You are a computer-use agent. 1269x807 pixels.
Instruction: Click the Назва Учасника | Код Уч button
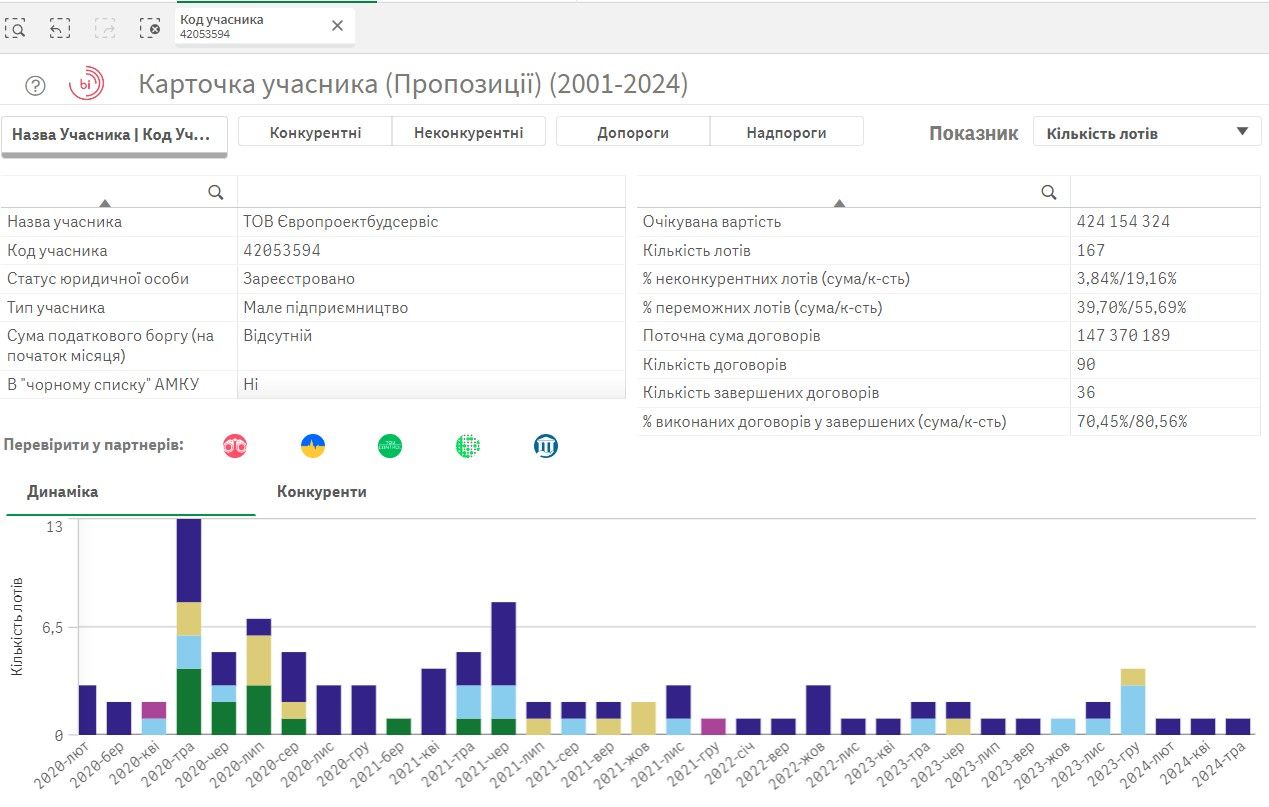point(114,131)
